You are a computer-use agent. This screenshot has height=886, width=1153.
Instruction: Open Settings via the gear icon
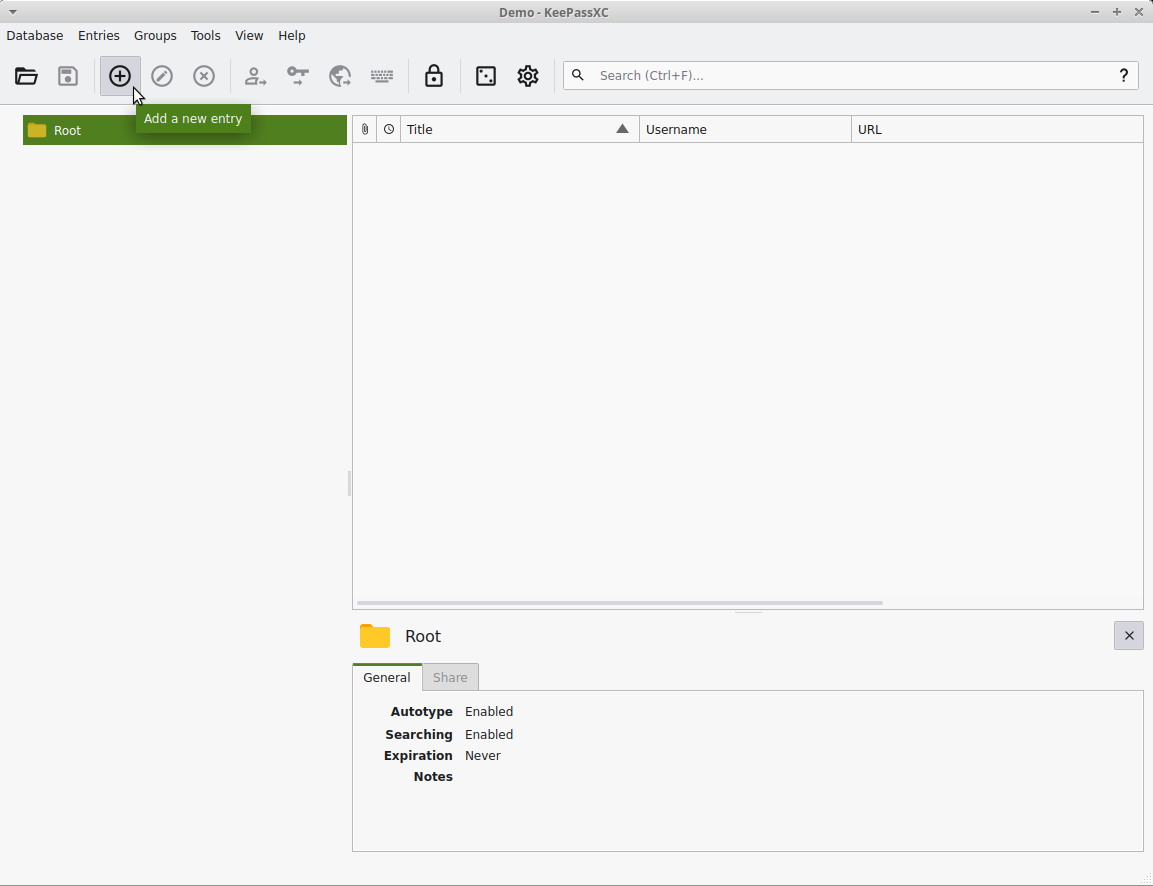click(528, 76)
